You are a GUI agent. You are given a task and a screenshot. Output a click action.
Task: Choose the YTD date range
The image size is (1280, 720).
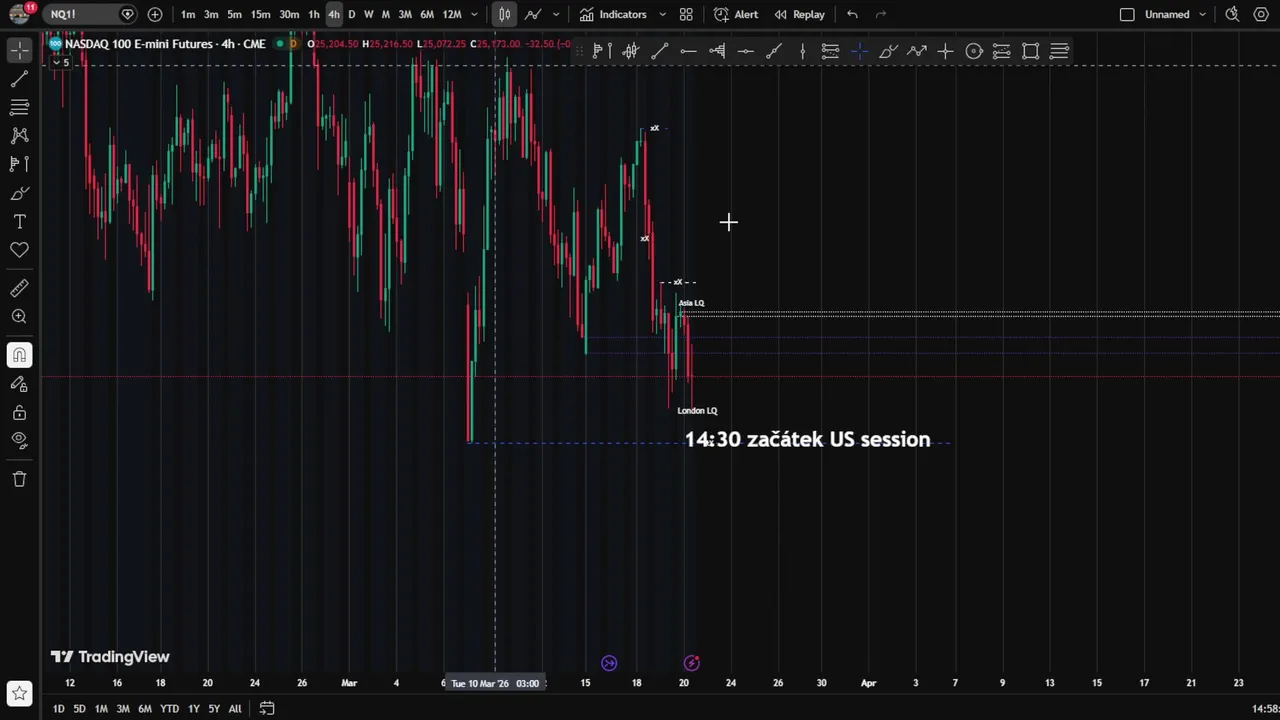[x=170, y=709]
